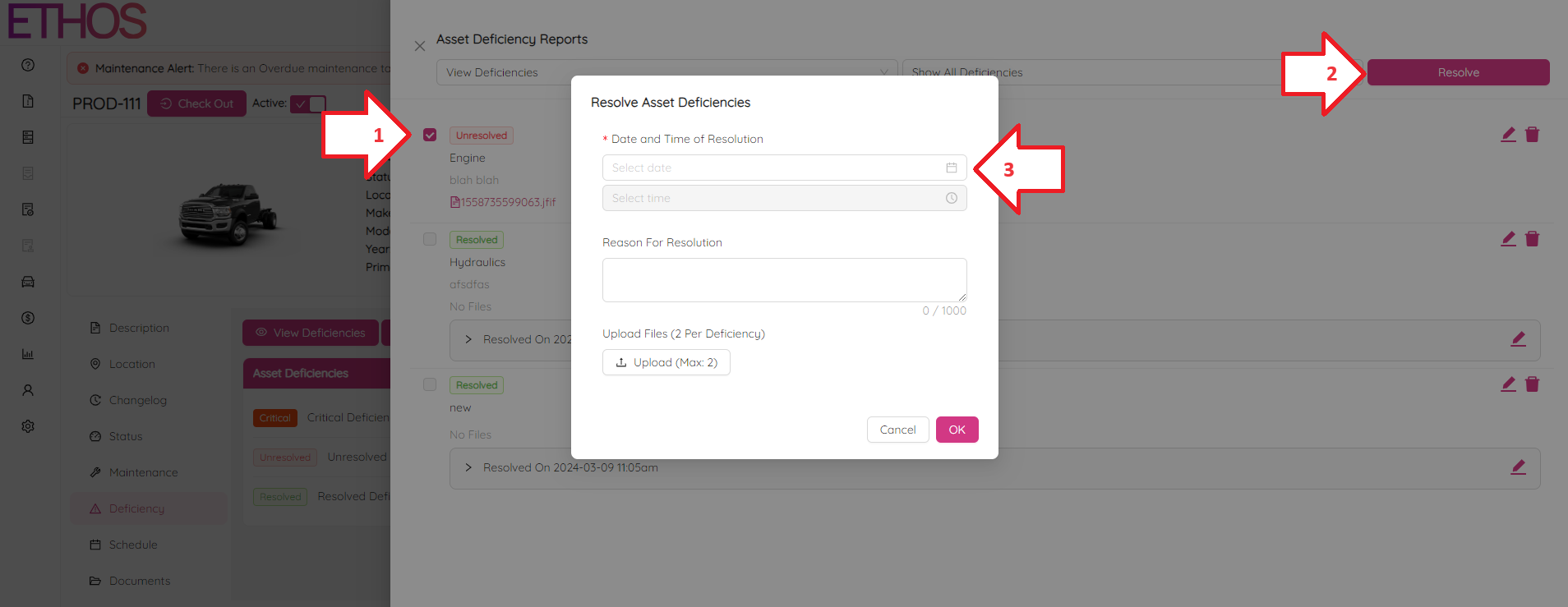1568x607 pixels.
Task: Open the user profile sidebar icon
Action: point(28,390)
